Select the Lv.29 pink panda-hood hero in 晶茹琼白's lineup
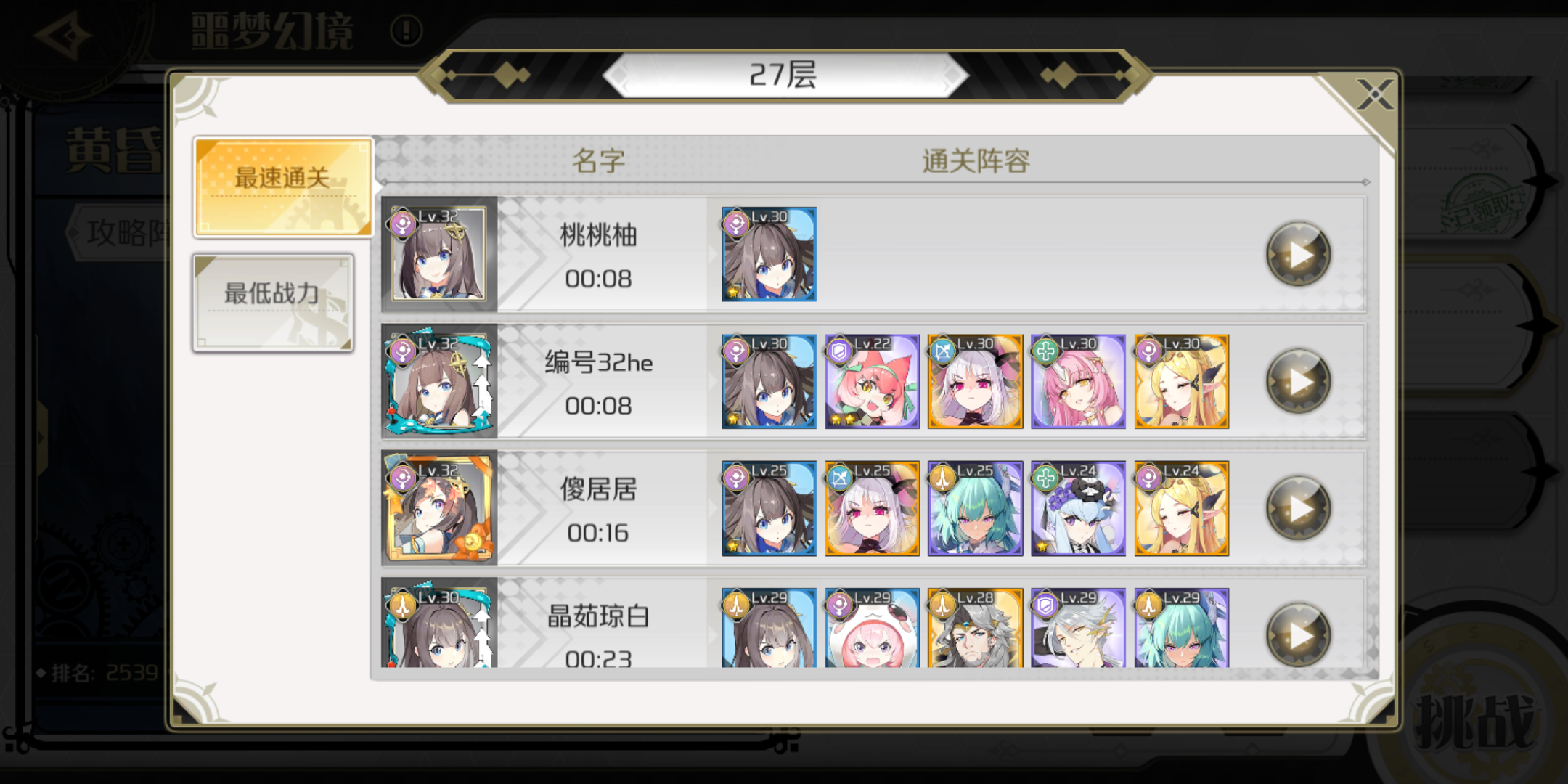Viewport: 1568px width, 784px height. [x=873, y=628]
